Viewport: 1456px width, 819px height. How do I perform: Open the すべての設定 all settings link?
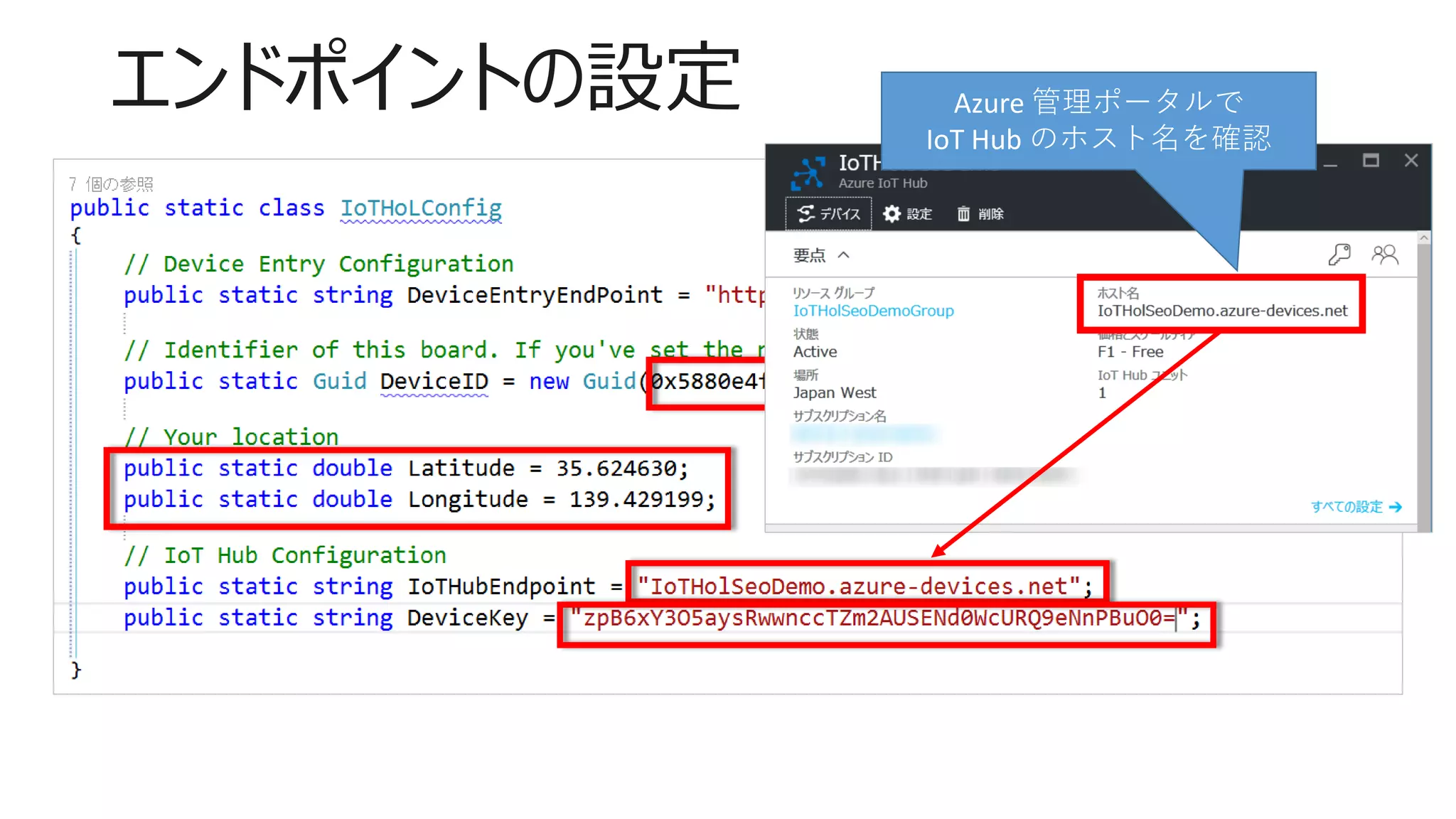pos(1356,507)
